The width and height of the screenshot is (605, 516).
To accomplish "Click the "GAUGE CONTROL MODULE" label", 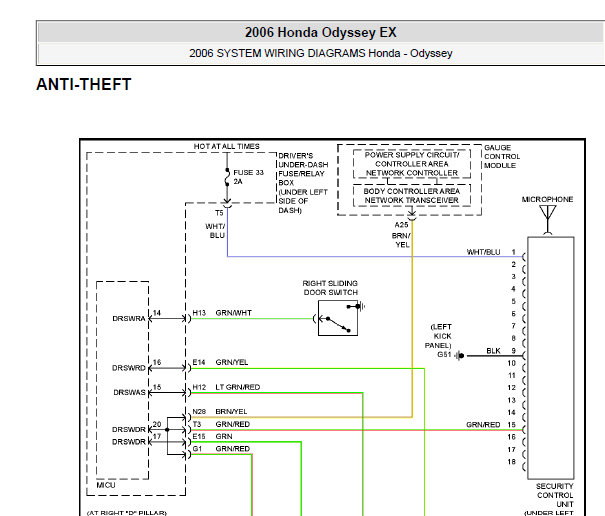I will pos(502,156).
